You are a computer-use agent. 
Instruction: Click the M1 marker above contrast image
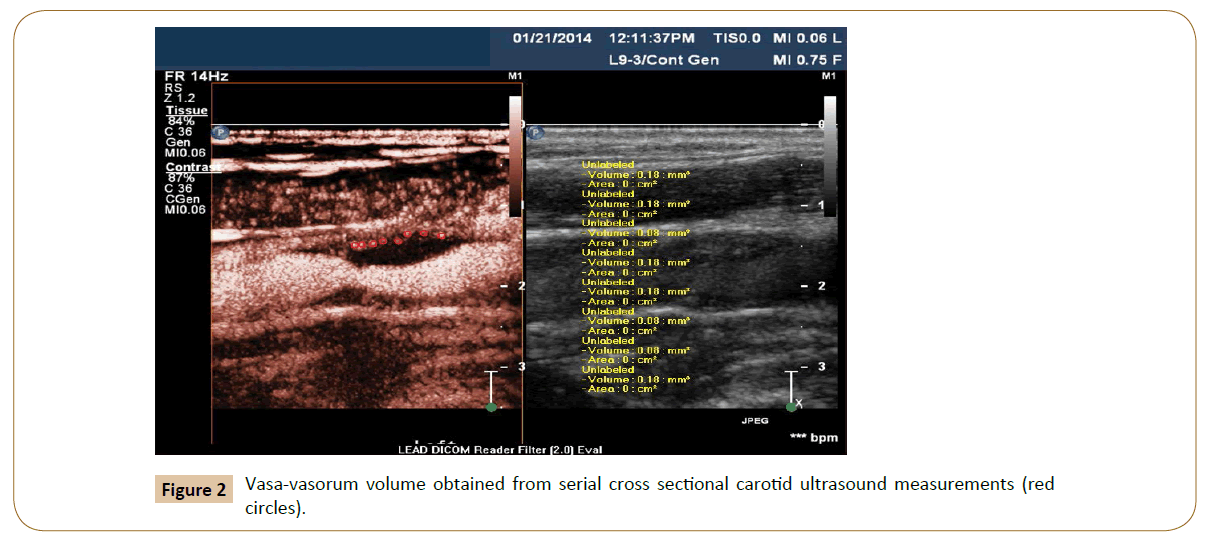[x=514, y=76]
